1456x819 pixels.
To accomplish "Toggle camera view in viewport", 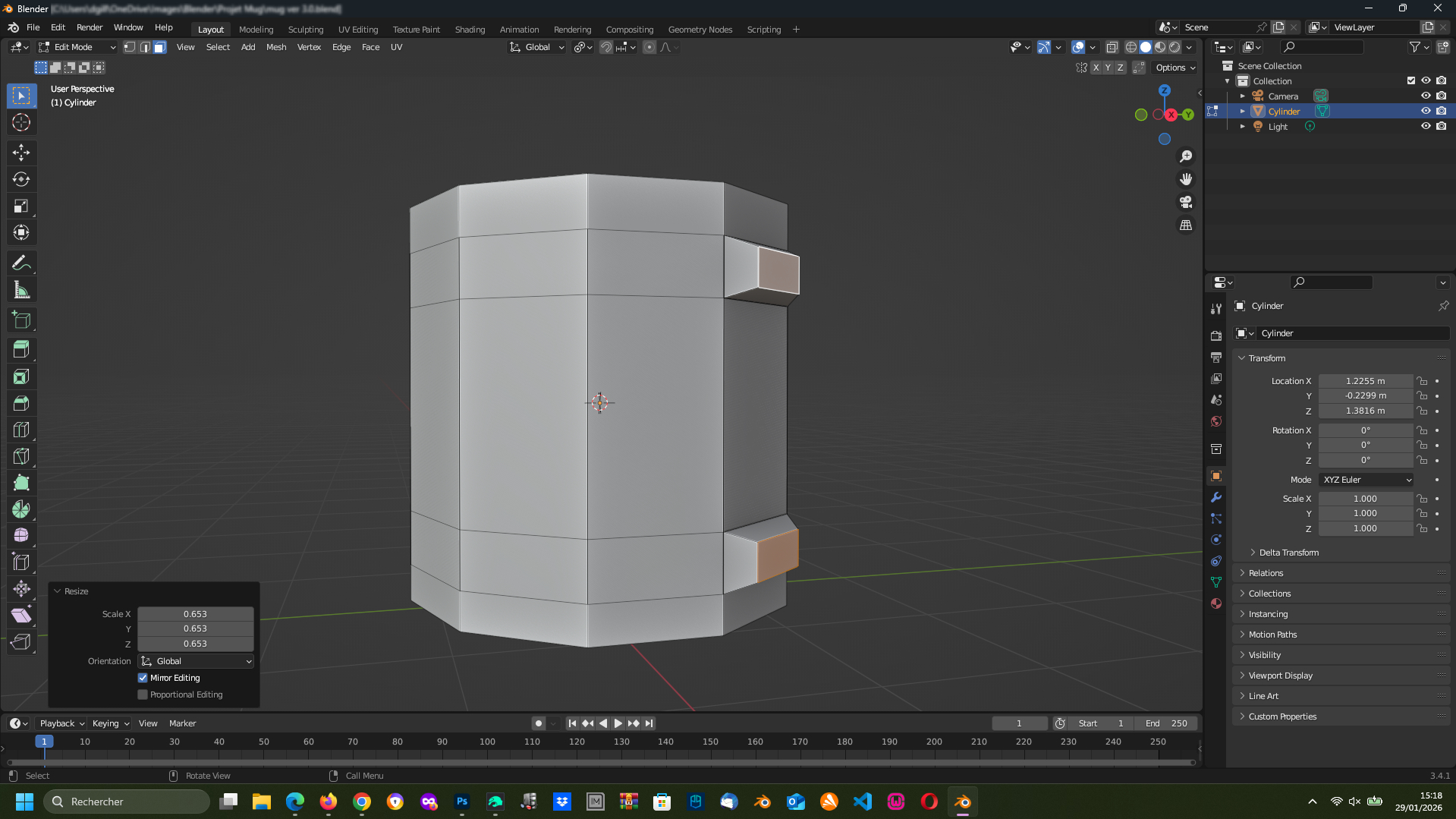I will (1185, 202).
